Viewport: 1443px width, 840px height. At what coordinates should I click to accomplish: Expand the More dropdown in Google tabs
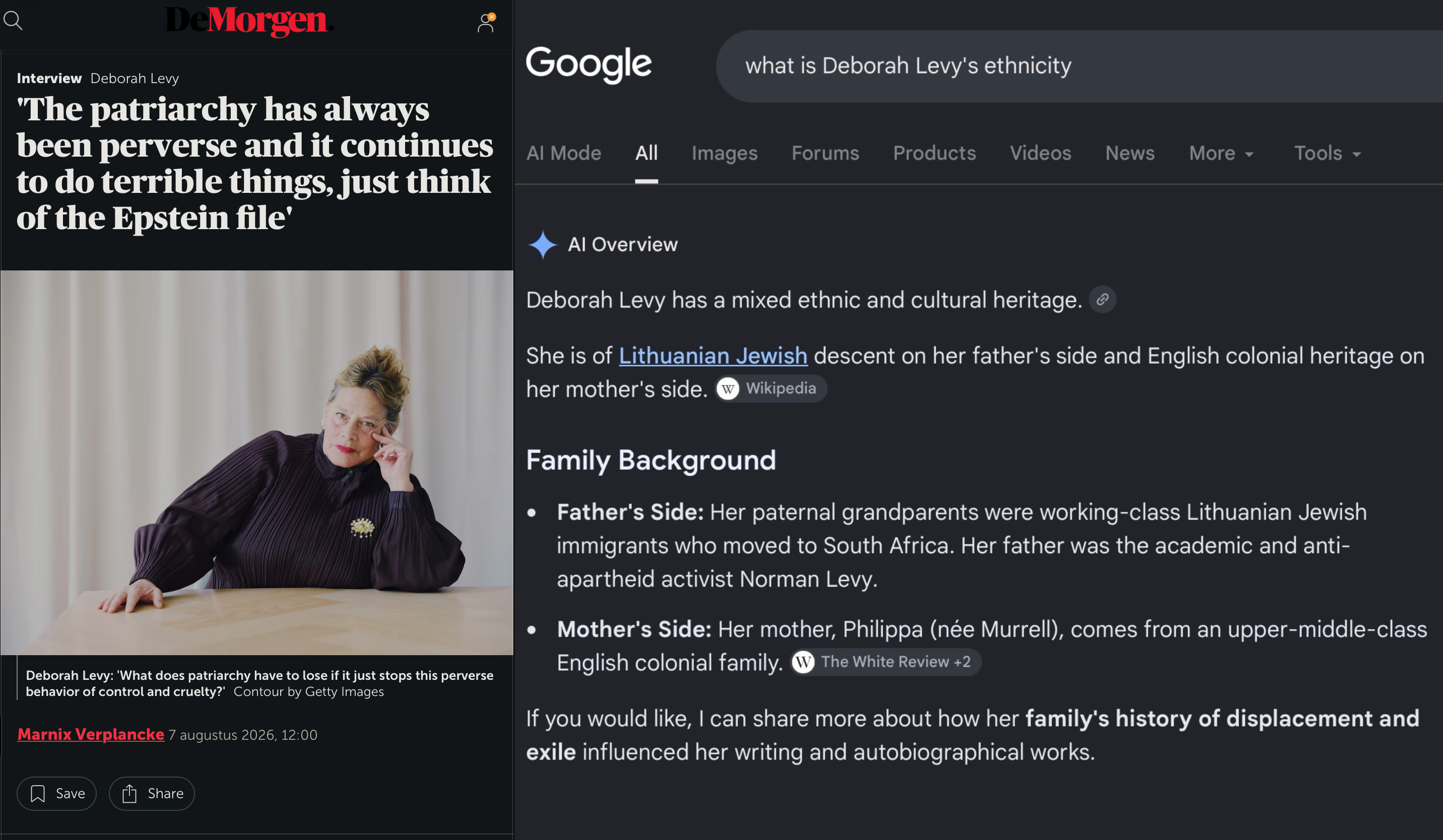(x=1221, y=154)
